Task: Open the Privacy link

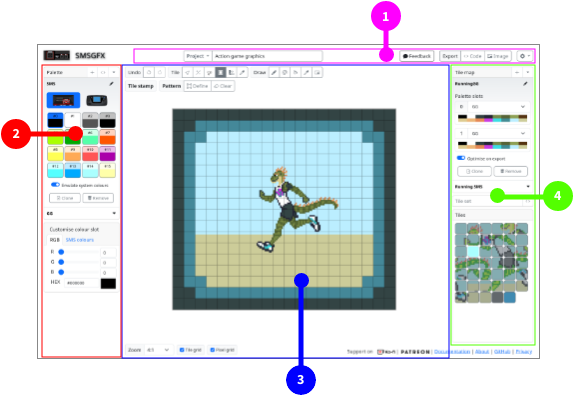Action: tap(524, 352)
